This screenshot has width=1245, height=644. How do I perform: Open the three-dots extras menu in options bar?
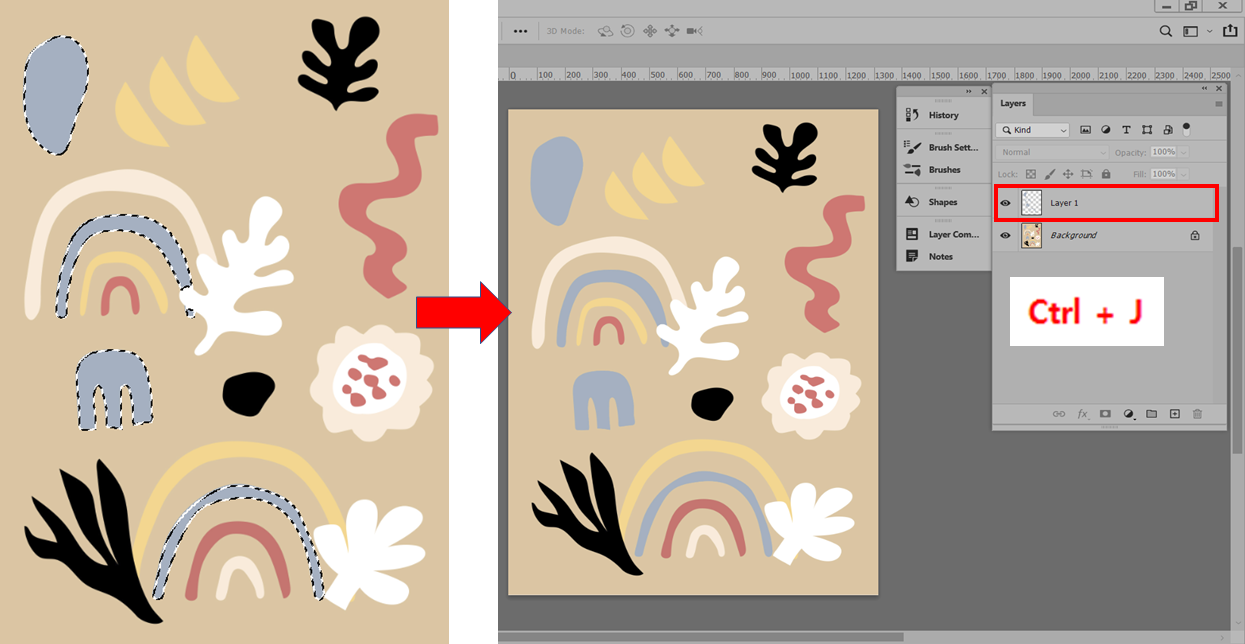point(520,31)
